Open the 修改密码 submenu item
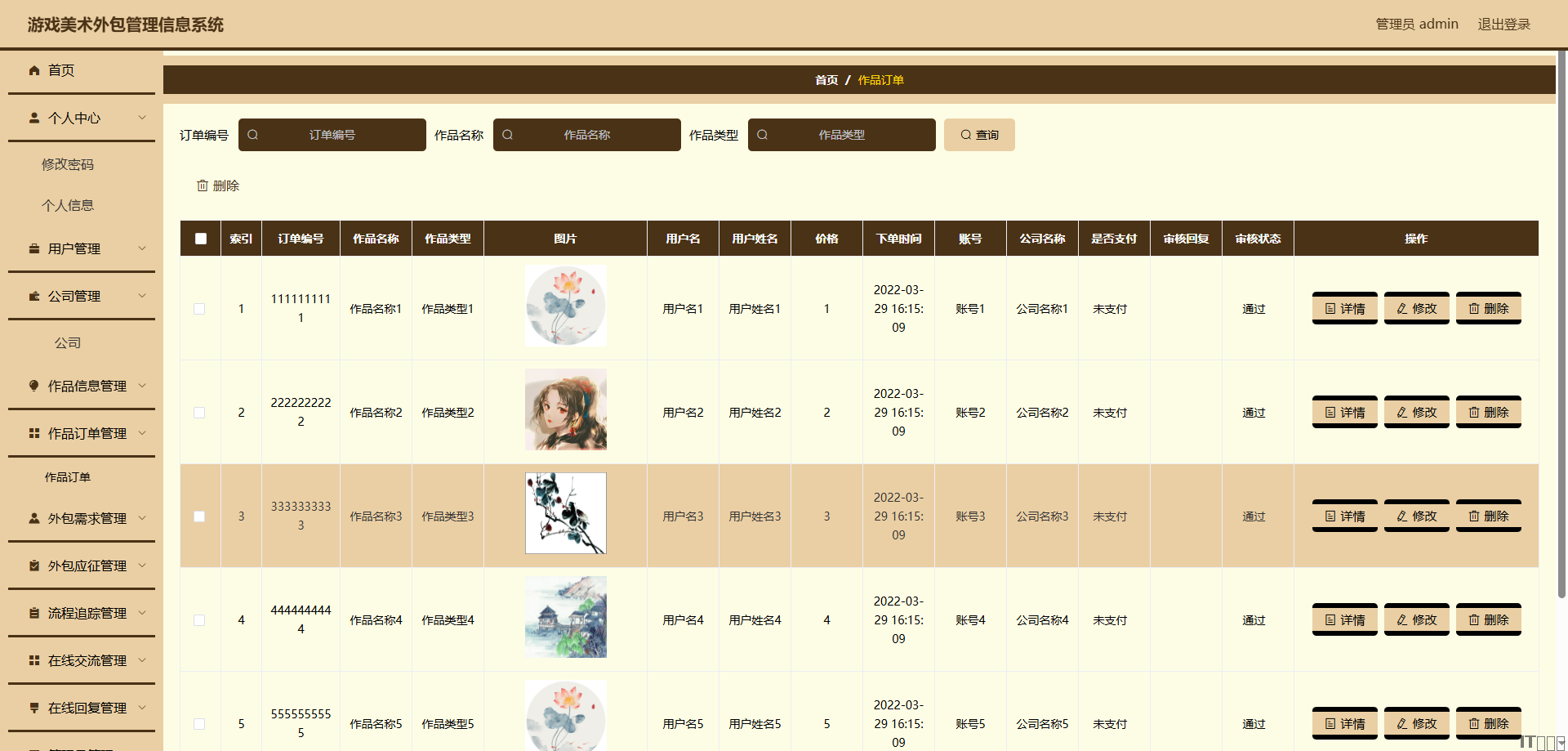Viewport: 1568px width, 751px height. click(x=68, y=165)
